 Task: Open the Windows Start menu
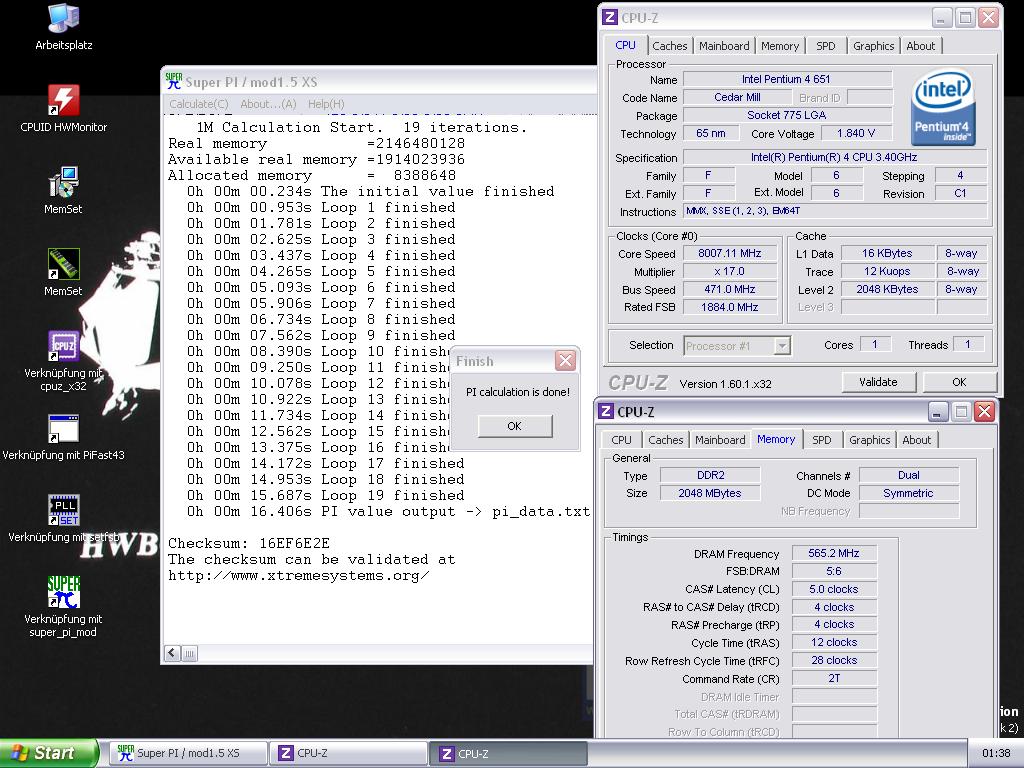point(48,753)
